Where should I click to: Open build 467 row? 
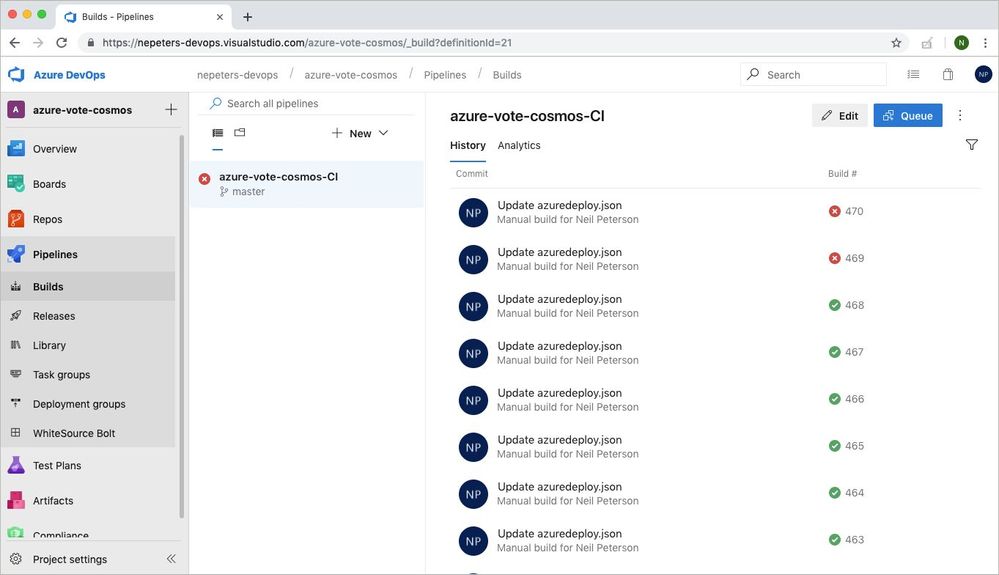(715, 353)
